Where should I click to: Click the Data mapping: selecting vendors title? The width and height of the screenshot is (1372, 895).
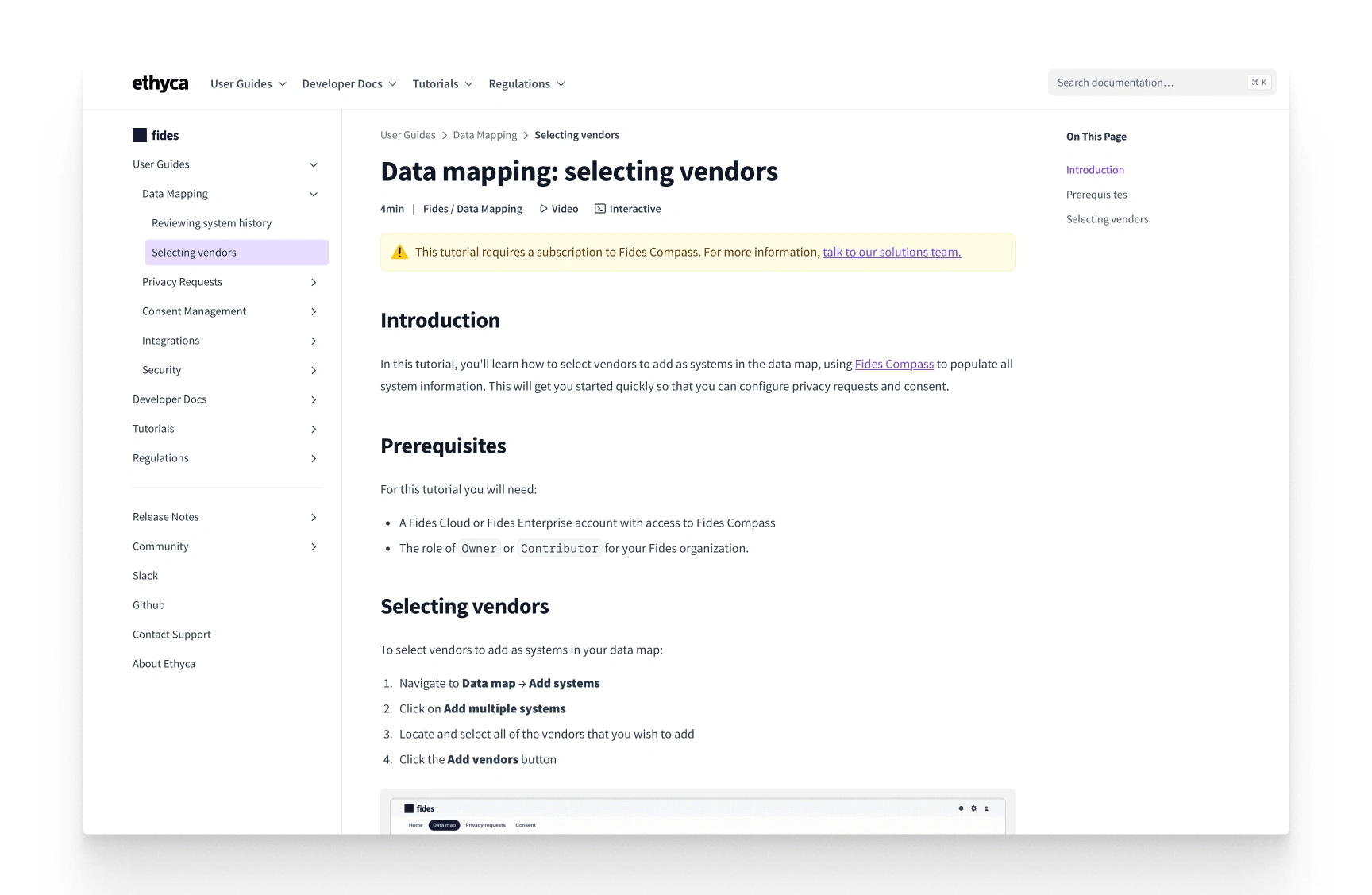tap(579, 172)
